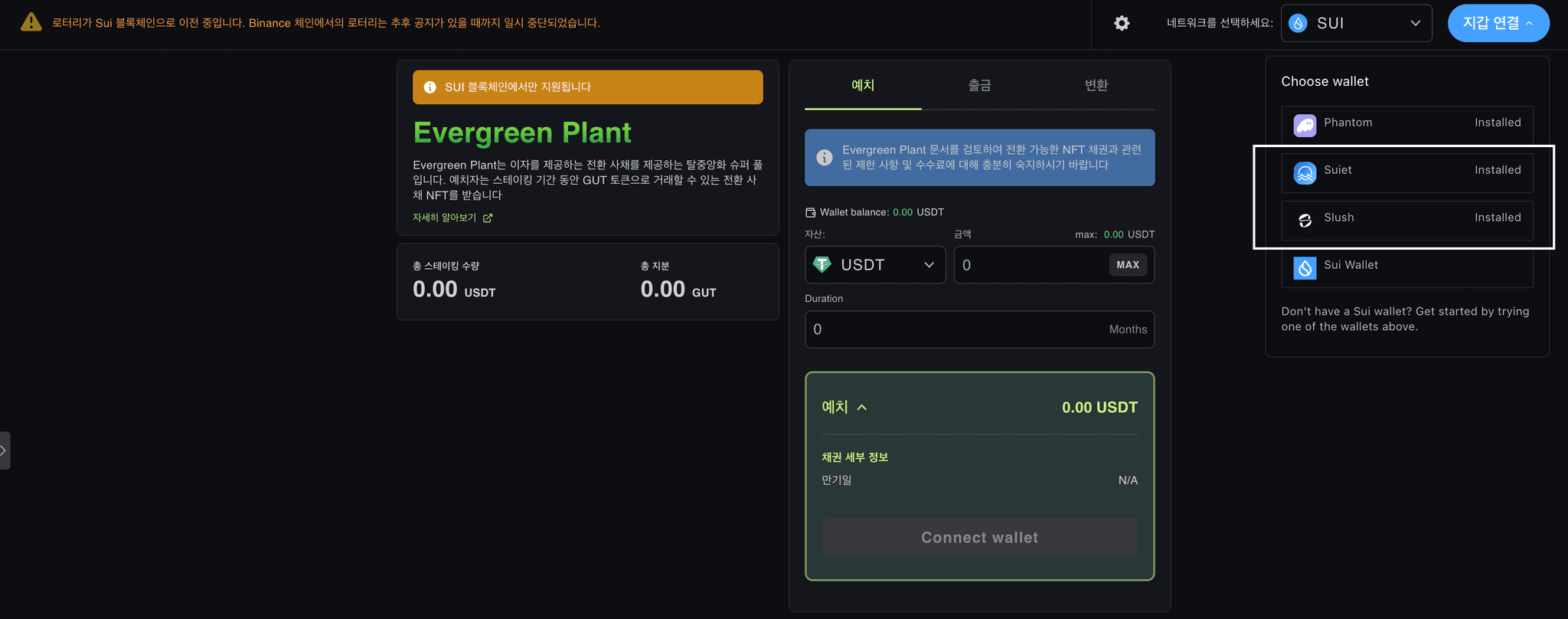The height and width of the screenshot is (619, 1568).
Task: Click the warning triangle icon in banner
Action: [x=31, y=22]
